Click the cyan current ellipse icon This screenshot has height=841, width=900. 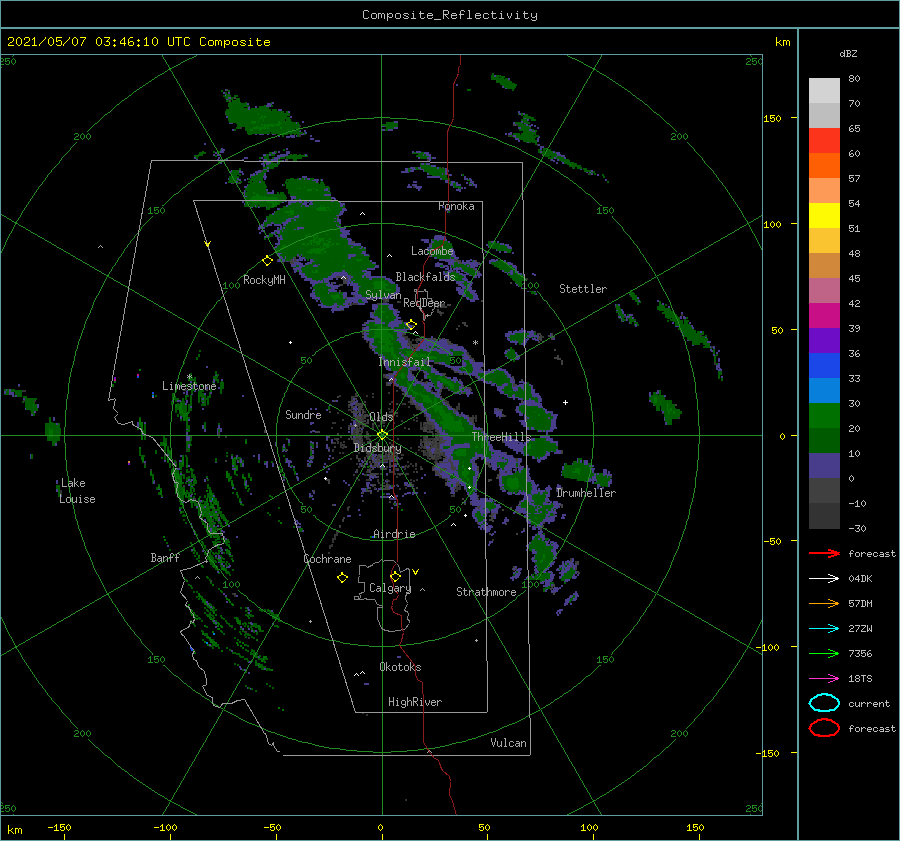pyautogui.click(x=824, y=703)
